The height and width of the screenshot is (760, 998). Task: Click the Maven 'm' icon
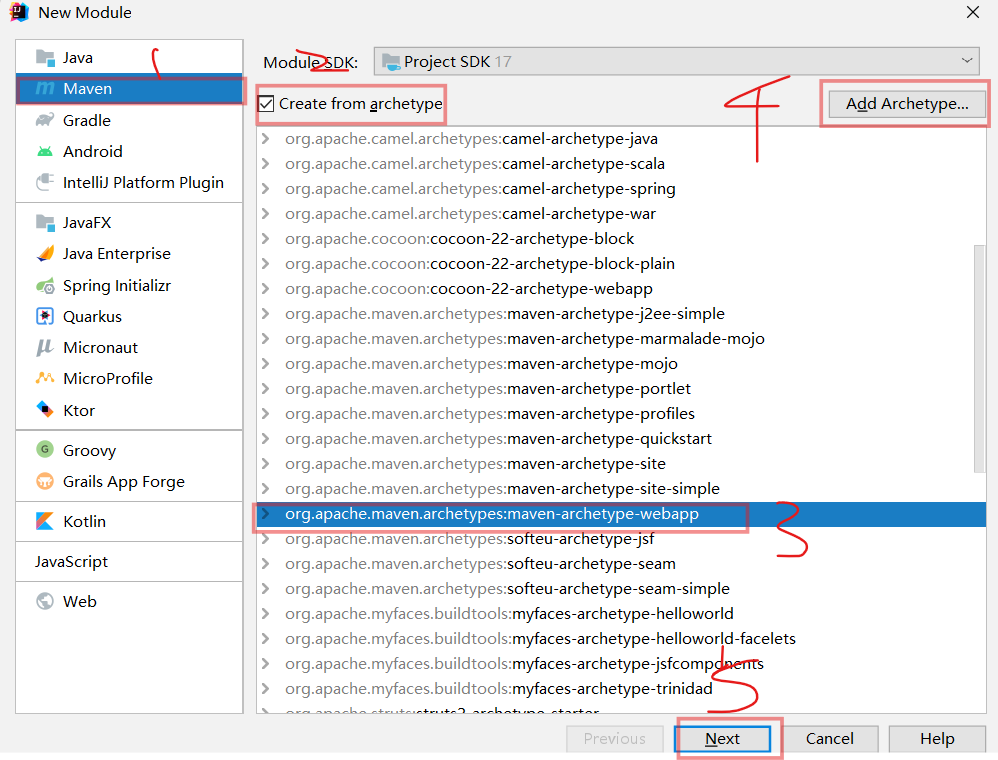45,88
